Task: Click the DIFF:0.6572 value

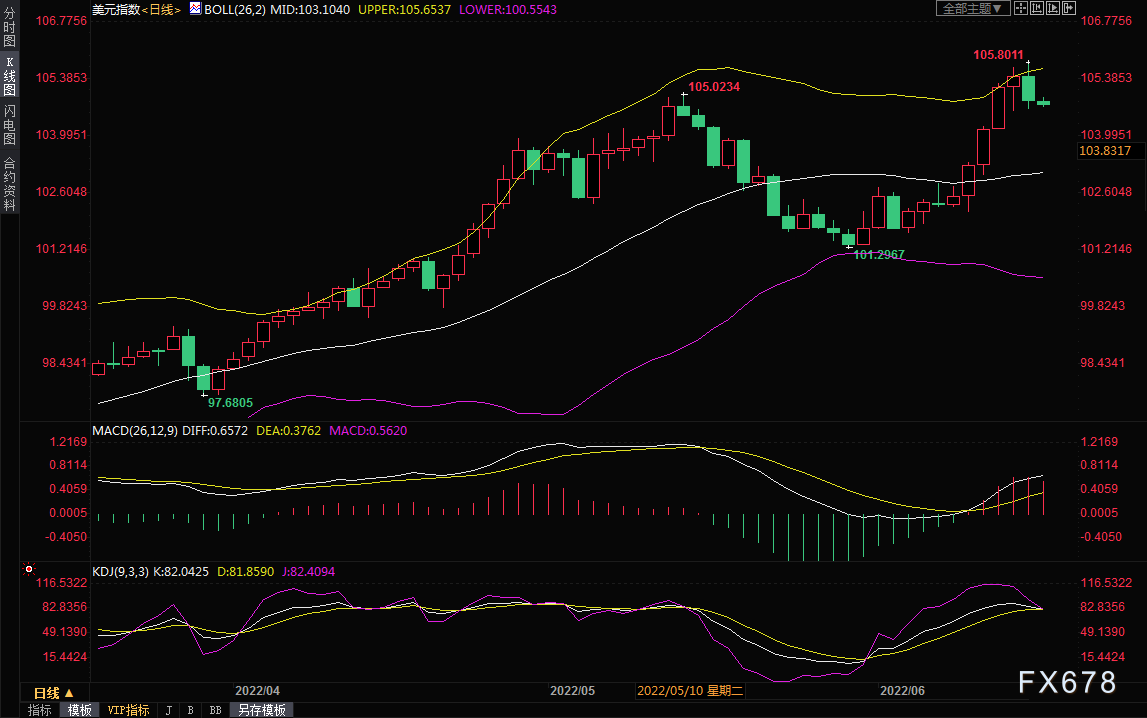Action: click(215, 431)
